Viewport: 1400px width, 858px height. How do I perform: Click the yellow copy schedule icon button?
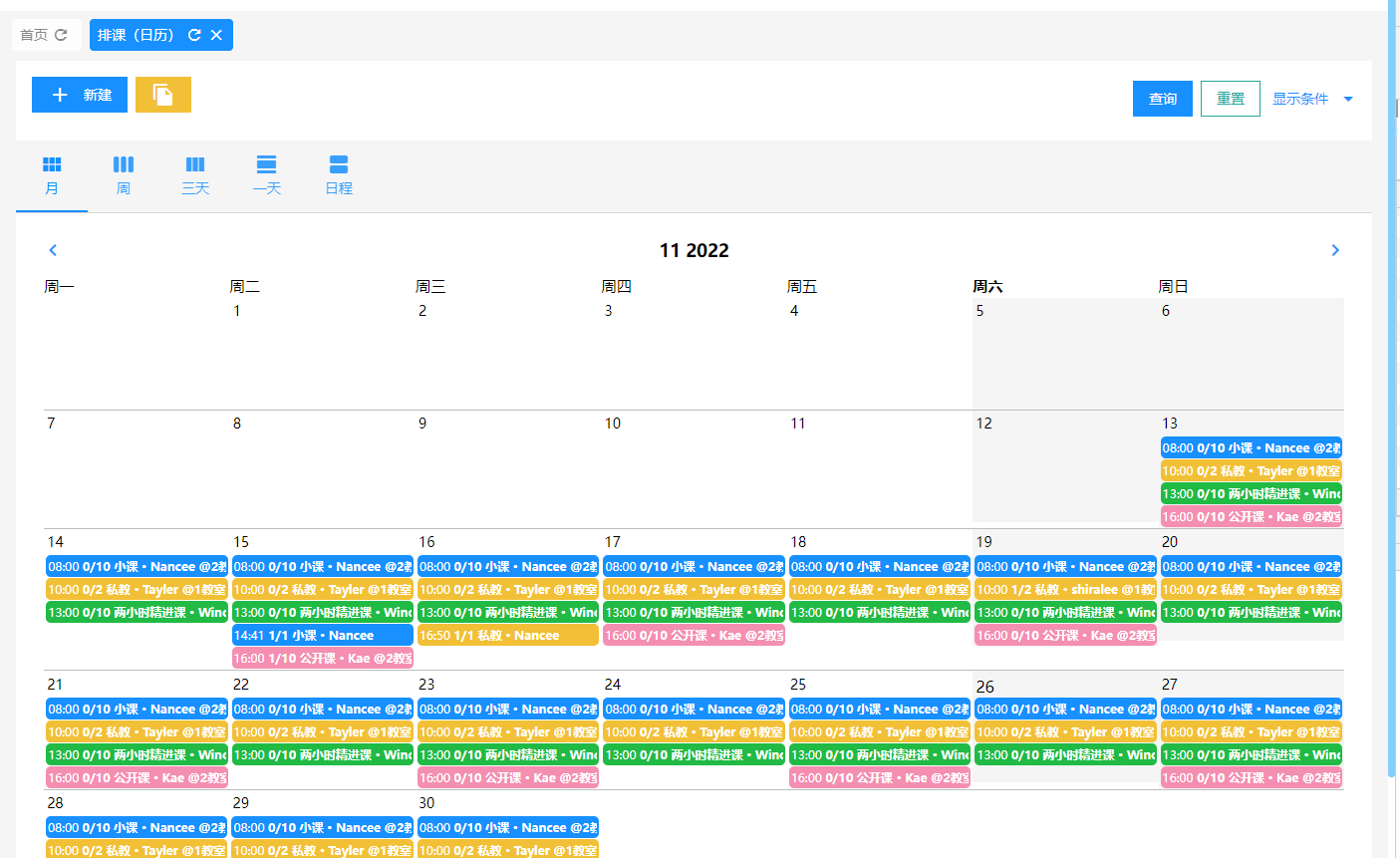163,95
